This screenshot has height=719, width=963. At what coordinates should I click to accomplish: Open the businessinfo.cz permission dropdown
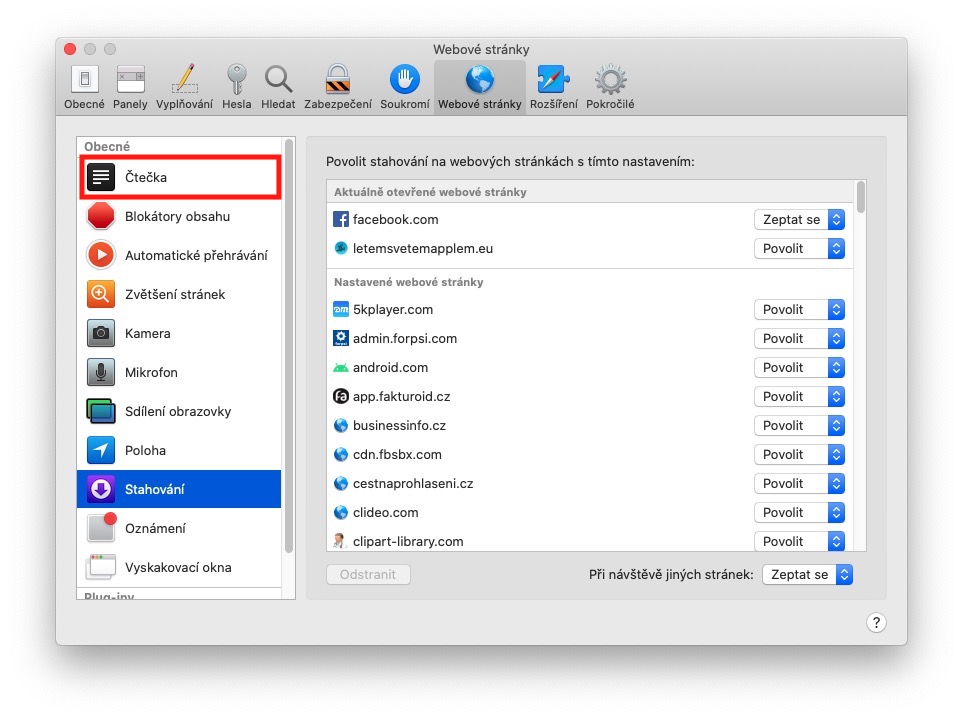799,426
